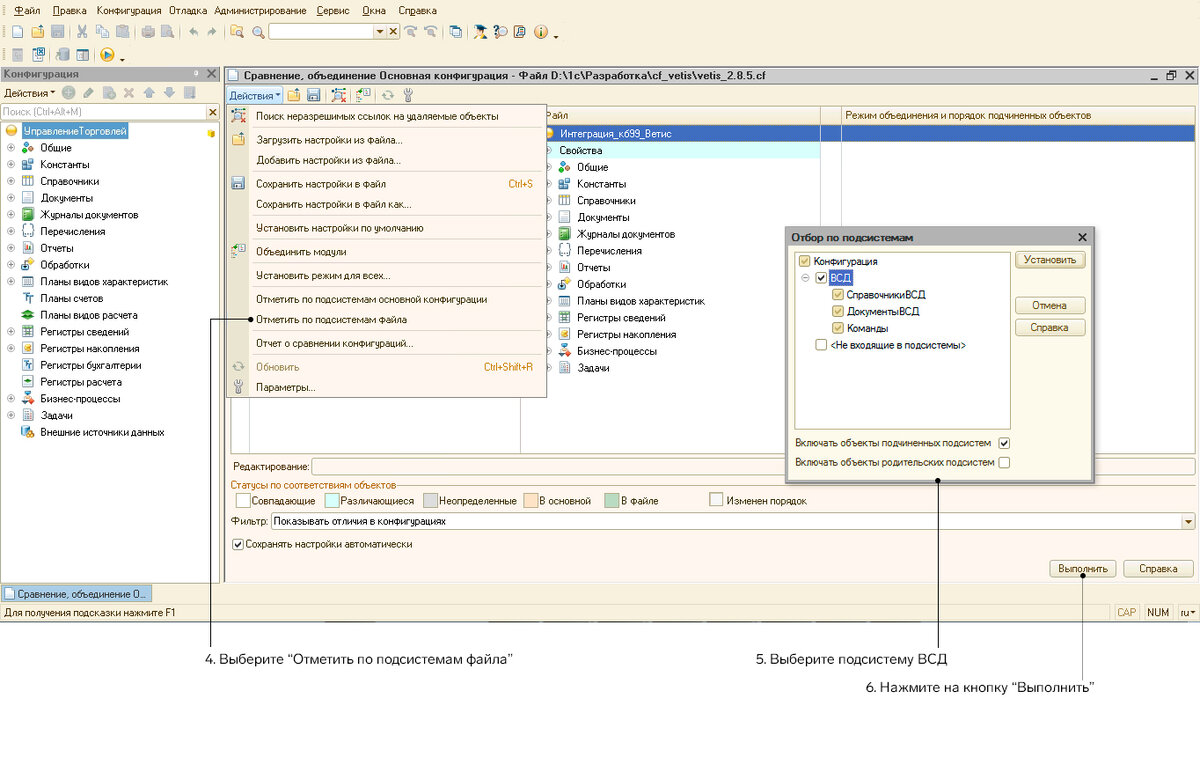Click save settings diskette icon in comparison toolbar

tap(313, 95)
